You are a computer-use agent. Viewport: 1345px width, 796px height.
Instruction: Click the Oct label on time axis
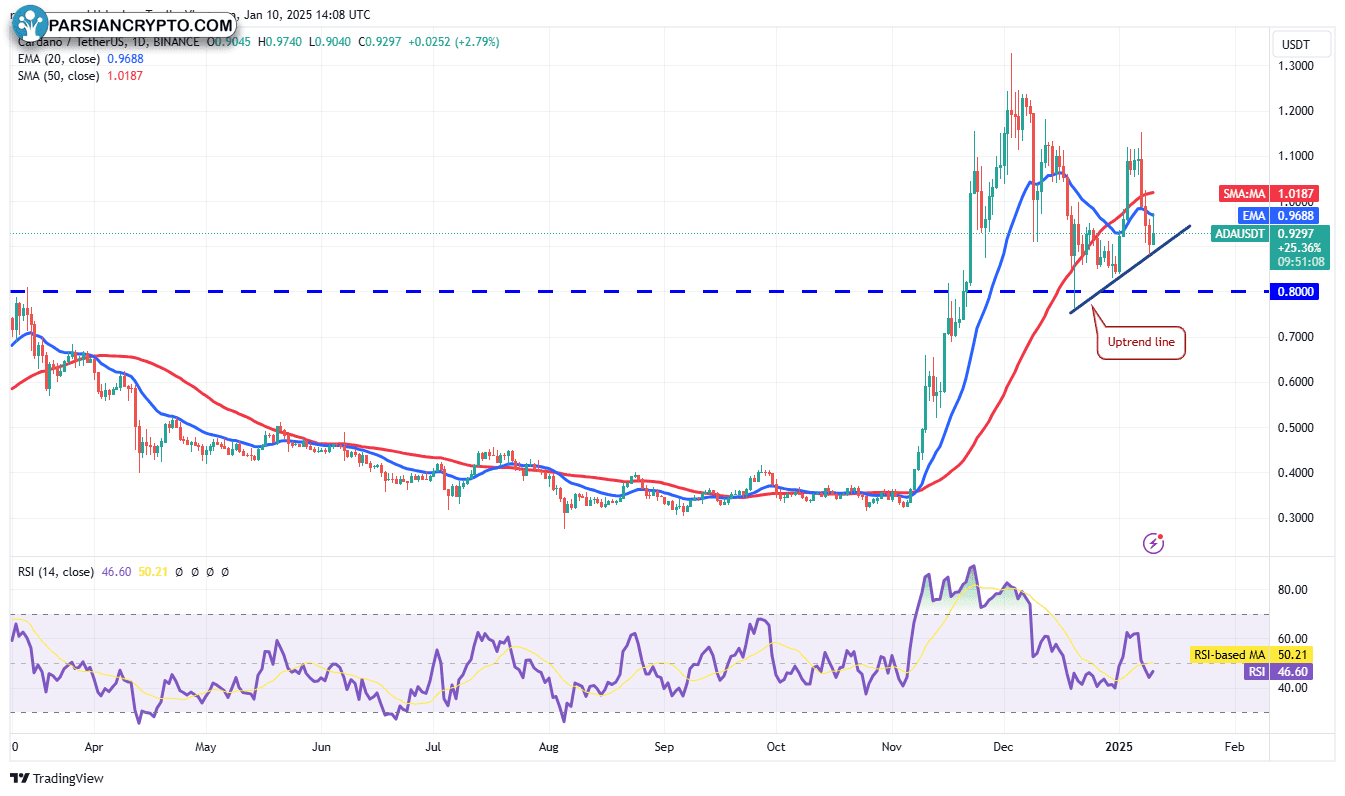[x=776, y=747]
